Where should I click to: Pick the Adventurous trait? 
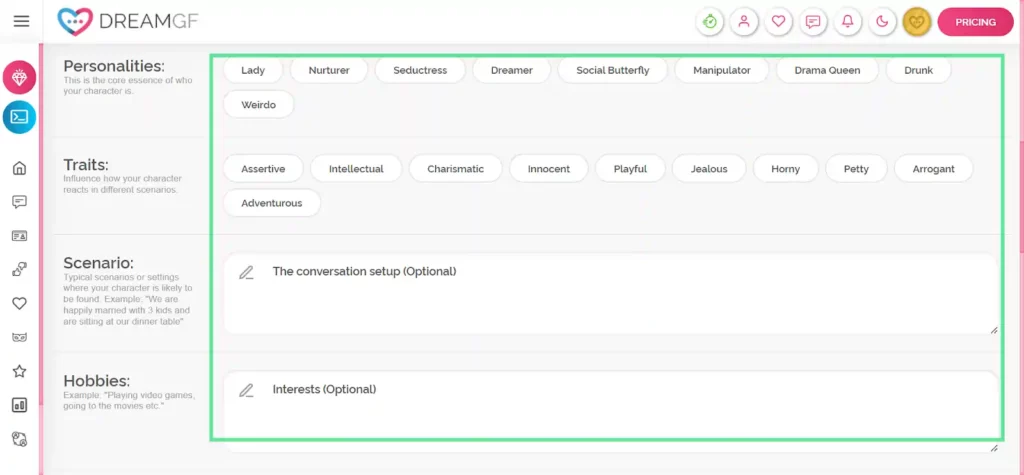(x=271, y=203)
